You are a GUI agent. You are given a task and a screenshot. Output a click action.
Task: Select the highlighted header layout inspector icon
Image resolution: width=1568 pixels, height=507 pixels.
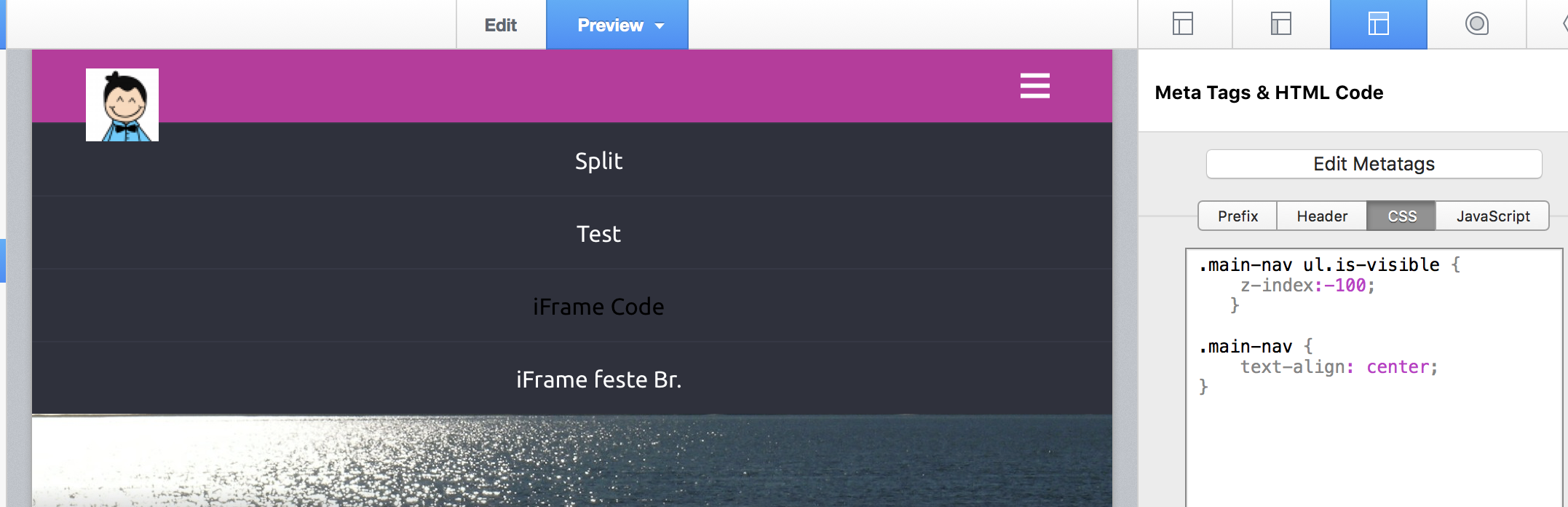1378,24
